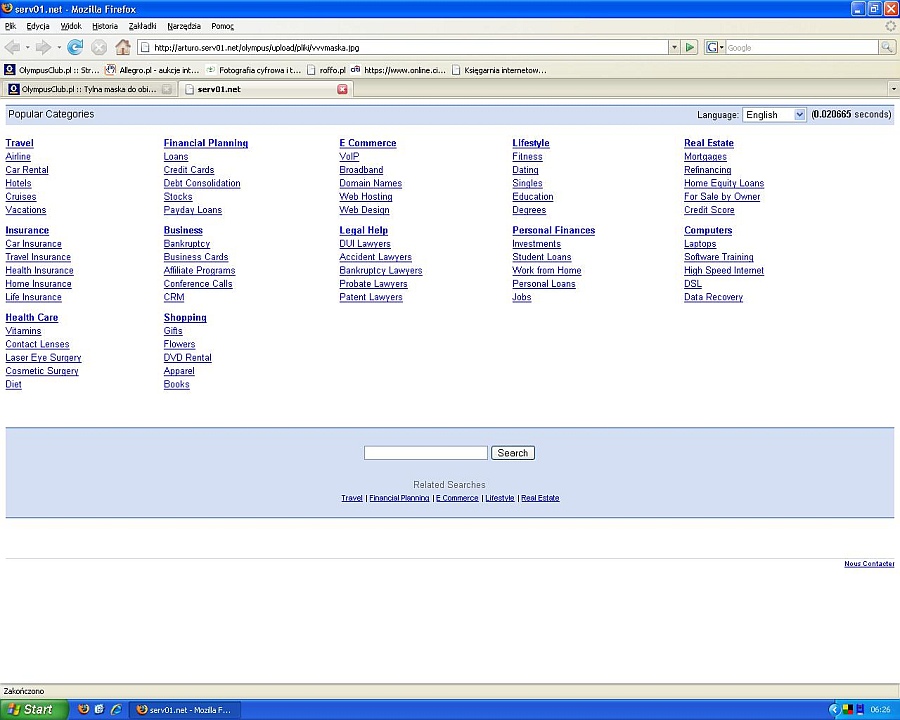Click the Home icon in toolbar
The width and height of the screenshot is (900, 720).
point(123,47)
